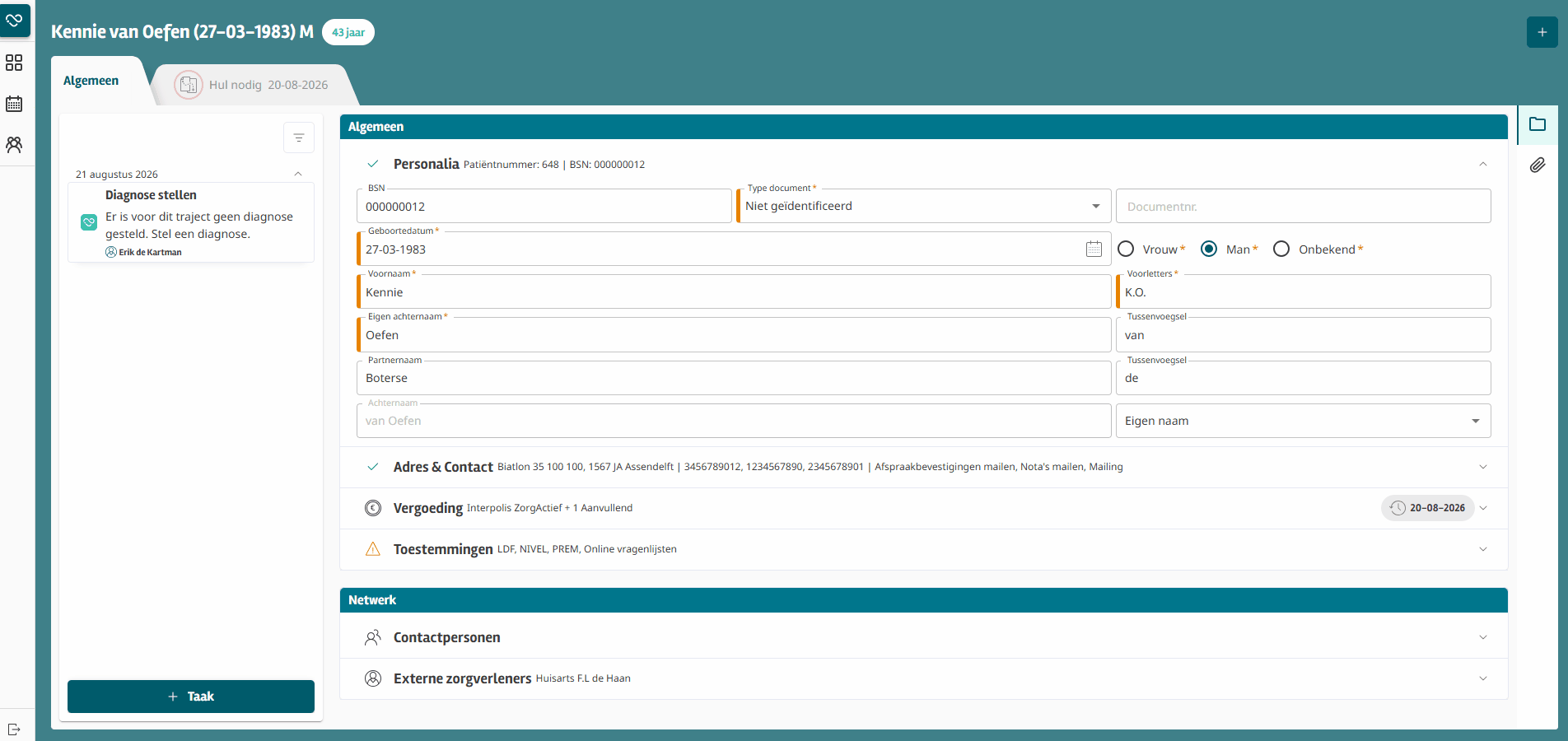
Task: Click the Voorletters field containing K.O.
Action: tap(1303, 291)
